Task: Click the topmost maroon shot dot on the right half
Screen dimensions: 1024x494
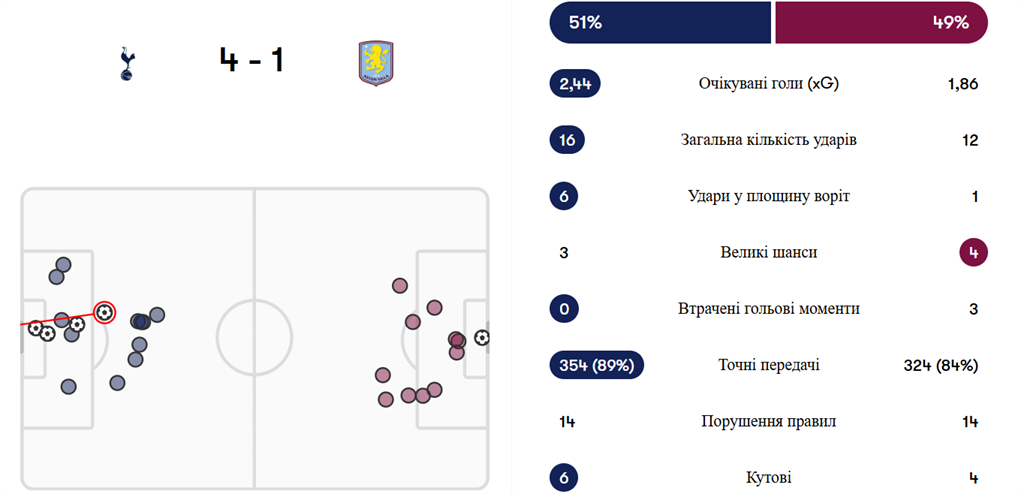Action: [400, 287]
